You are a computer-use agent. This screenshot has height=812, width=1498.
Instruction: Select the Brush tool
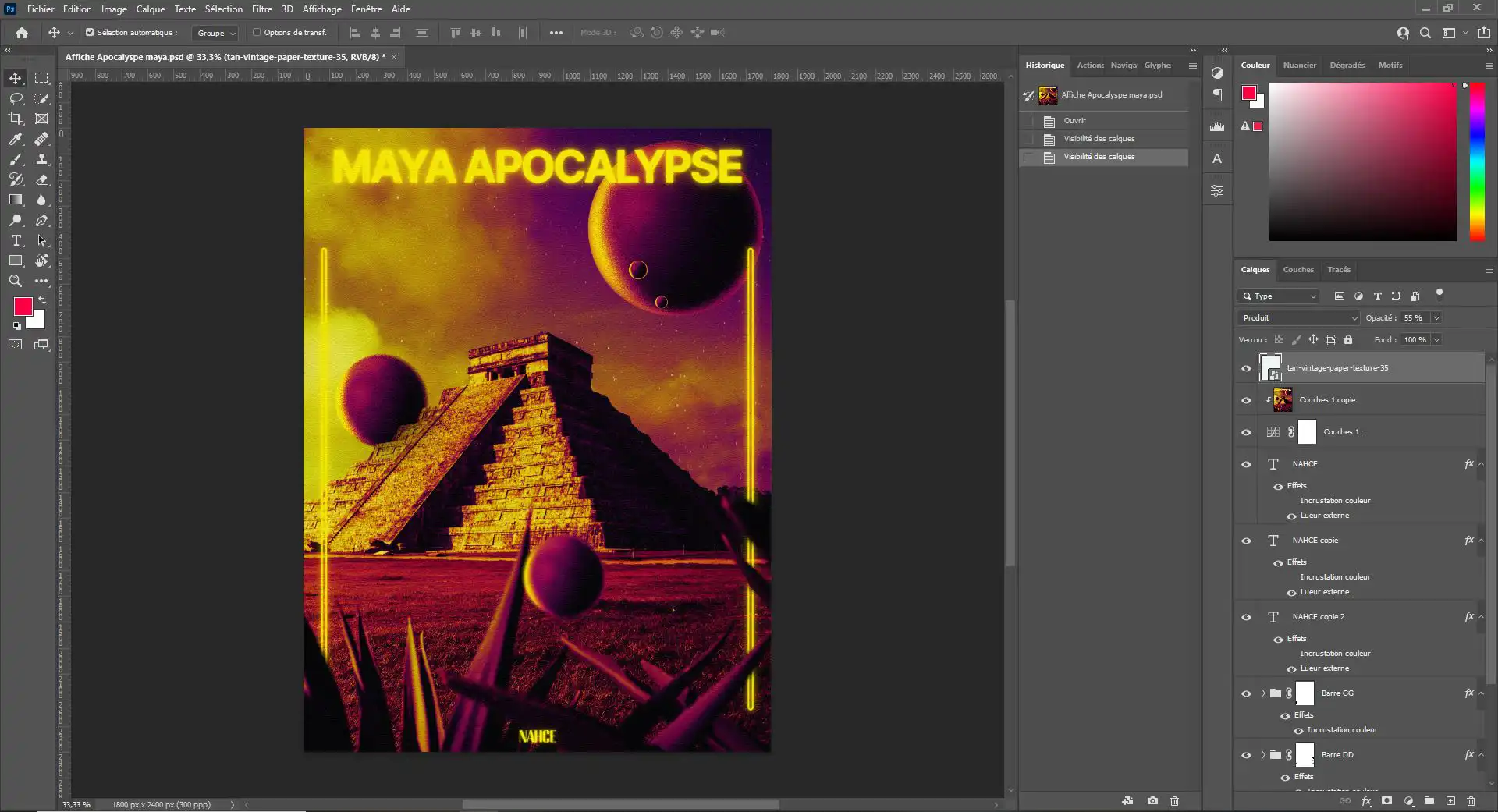tap(16, 159)
